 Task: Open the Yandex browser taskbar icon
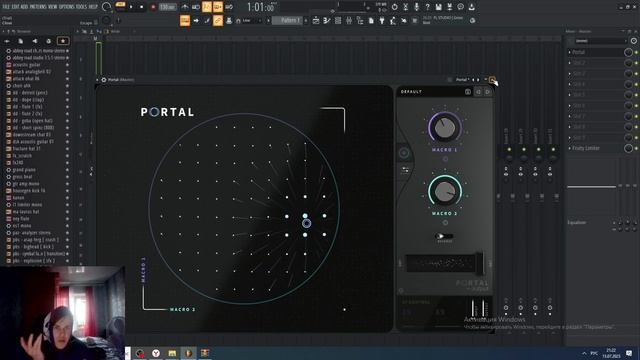156,353
